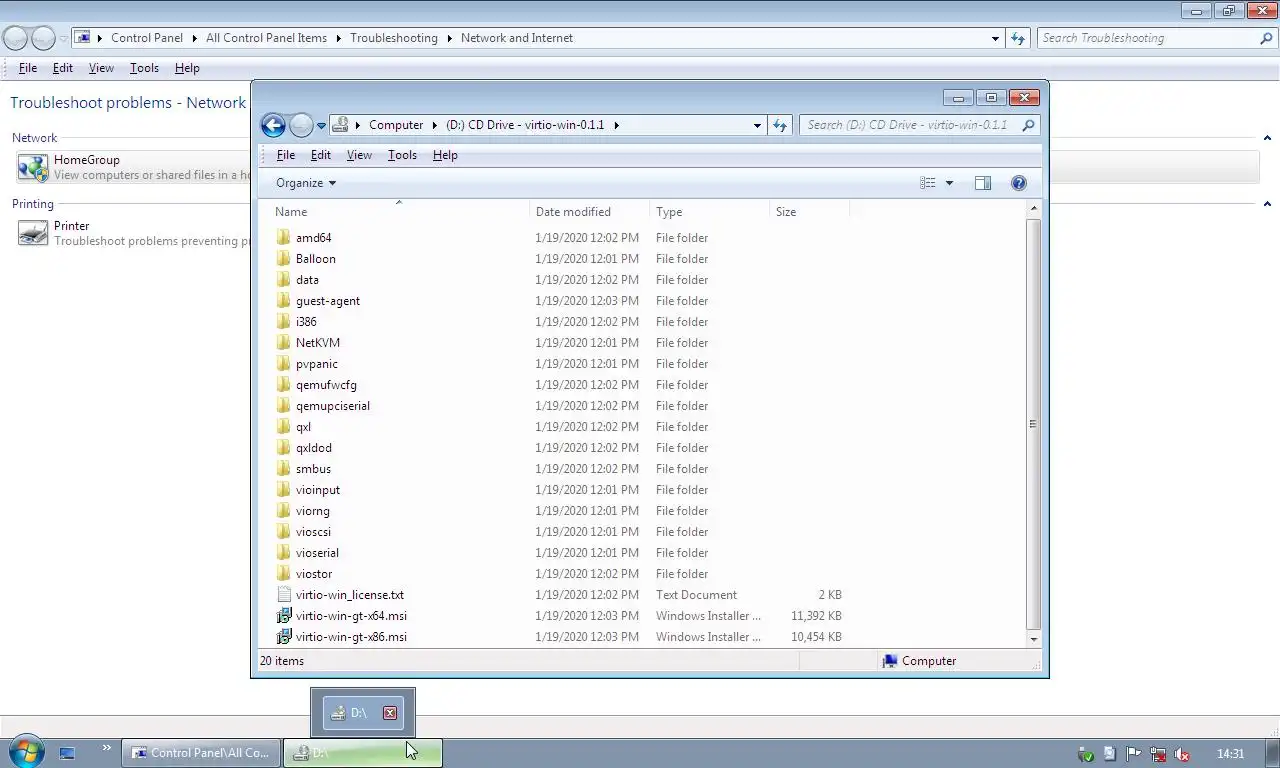Select the smbus folder icon

click(x=284, y=469)
